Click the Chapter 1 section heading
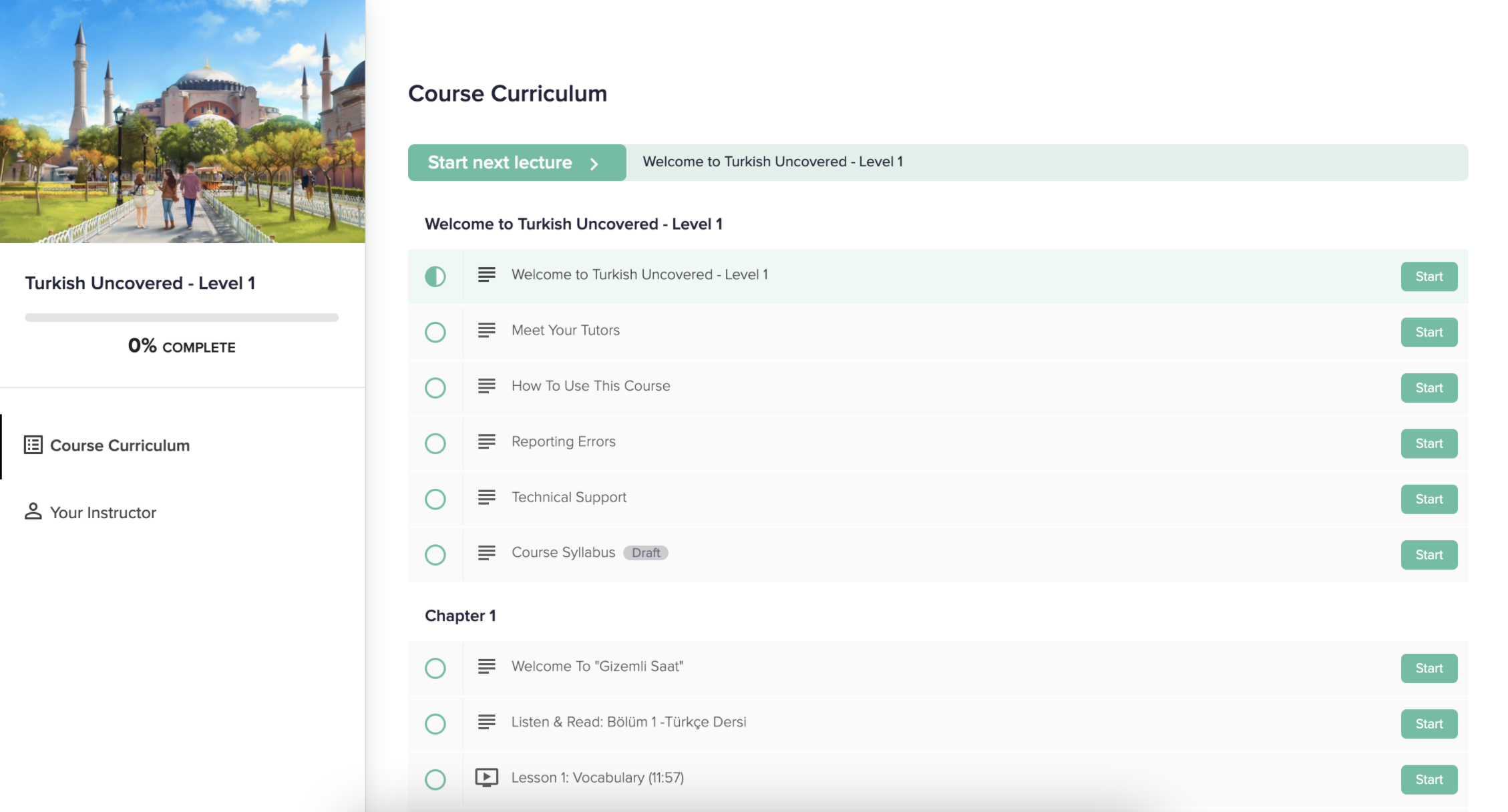This screenshot has height=812, width=1508. 460,616
